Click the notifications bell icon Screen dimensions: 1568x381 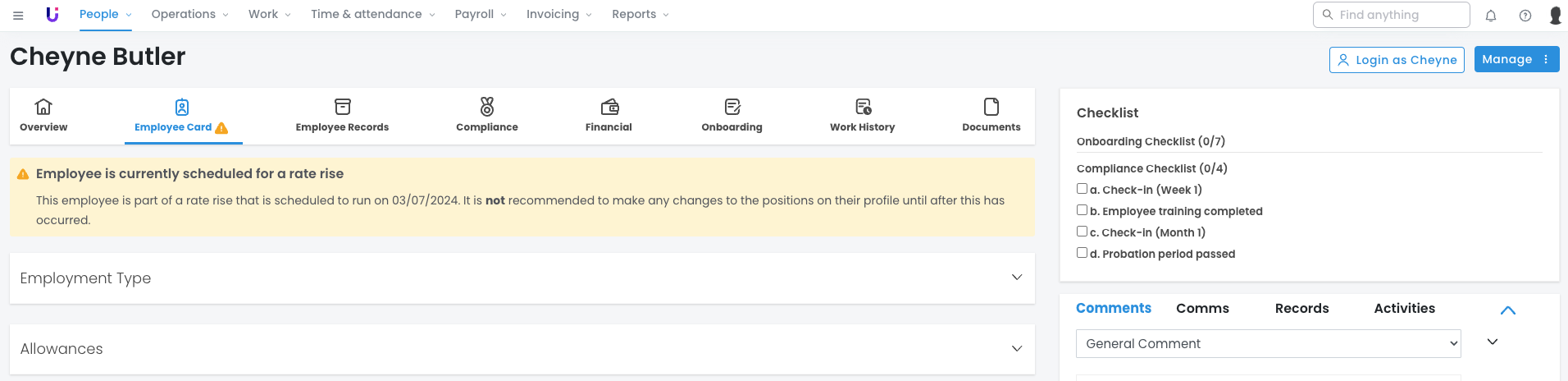(1491, 15)
